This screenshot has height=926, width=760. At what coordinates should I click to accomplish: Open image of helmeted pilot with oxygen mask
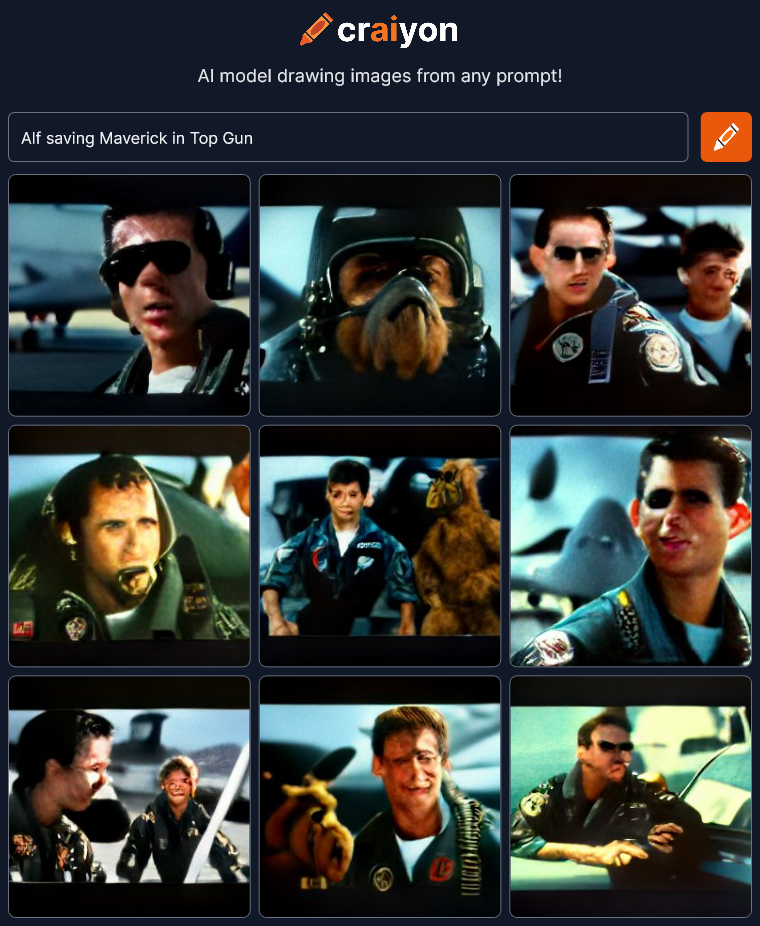pos(129,546)
